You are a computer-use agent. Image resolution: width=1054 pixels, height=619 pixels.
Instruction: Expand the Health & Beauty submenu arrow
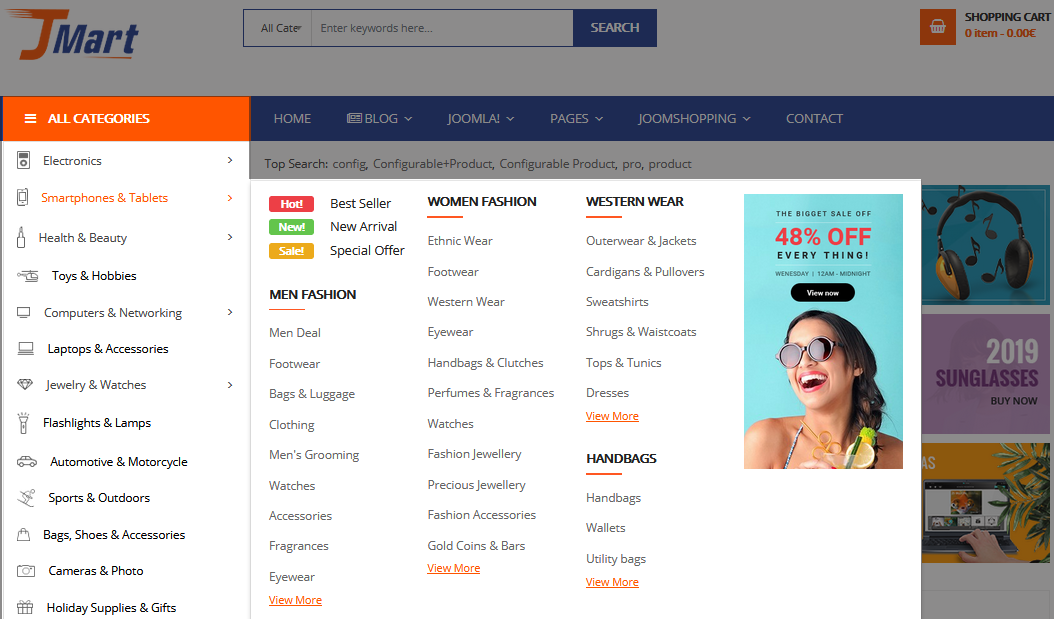pyautogui.click(x=230, y=237)
